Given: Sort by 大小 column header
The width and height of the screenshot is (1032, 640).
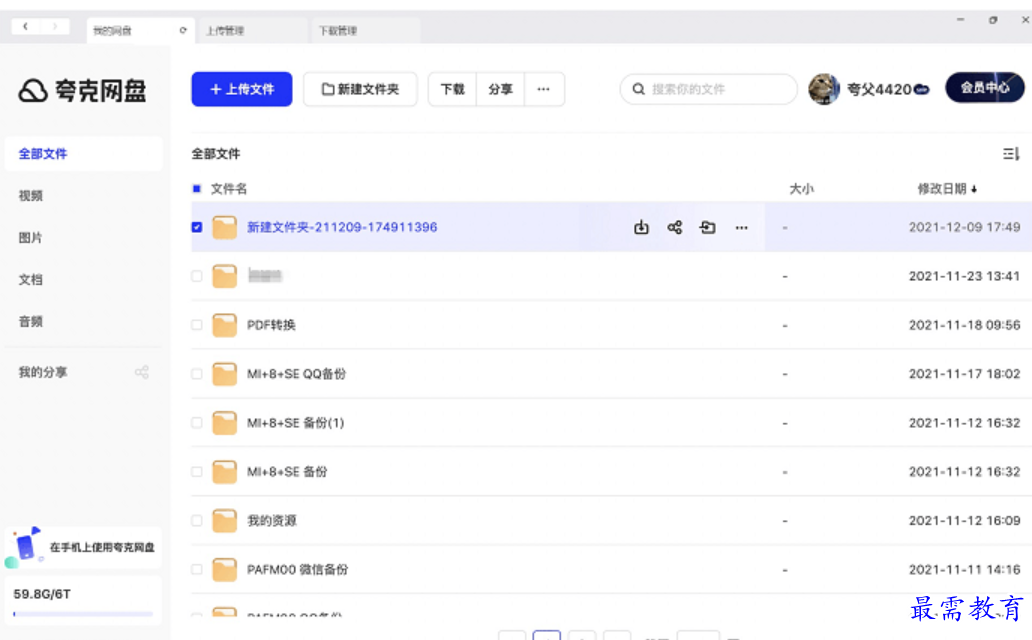Looking at the screenshot, I should click(x=802, y=189).
